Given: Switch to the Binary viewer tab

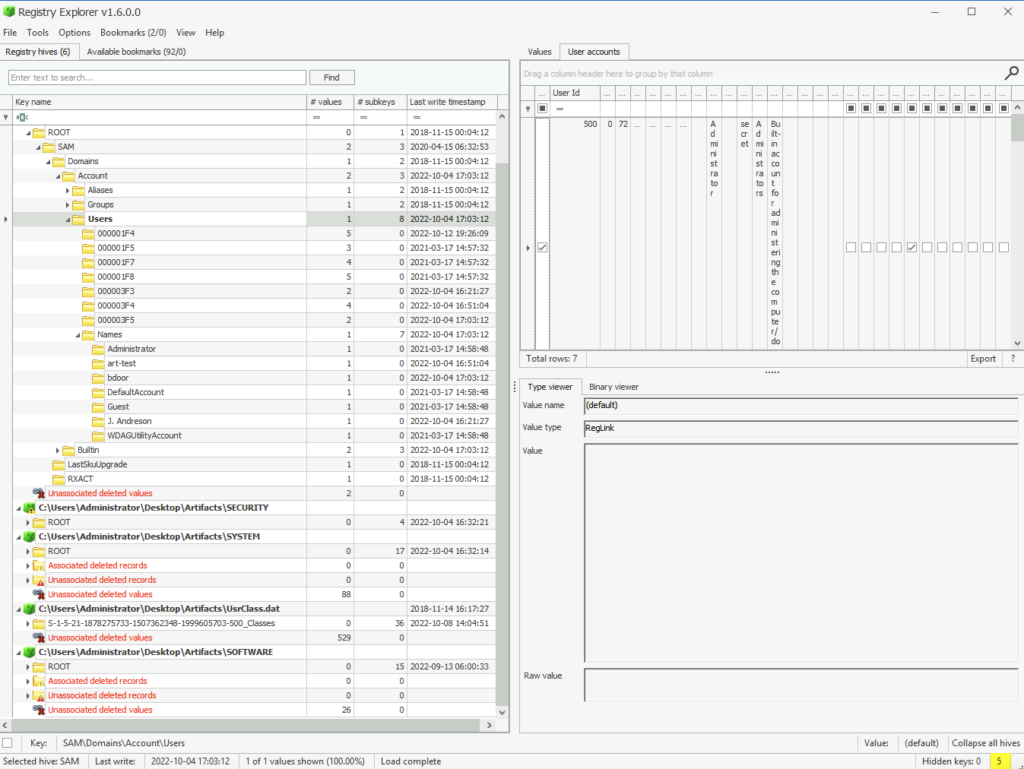Looking at the screenshot, I should pos(614,386).
